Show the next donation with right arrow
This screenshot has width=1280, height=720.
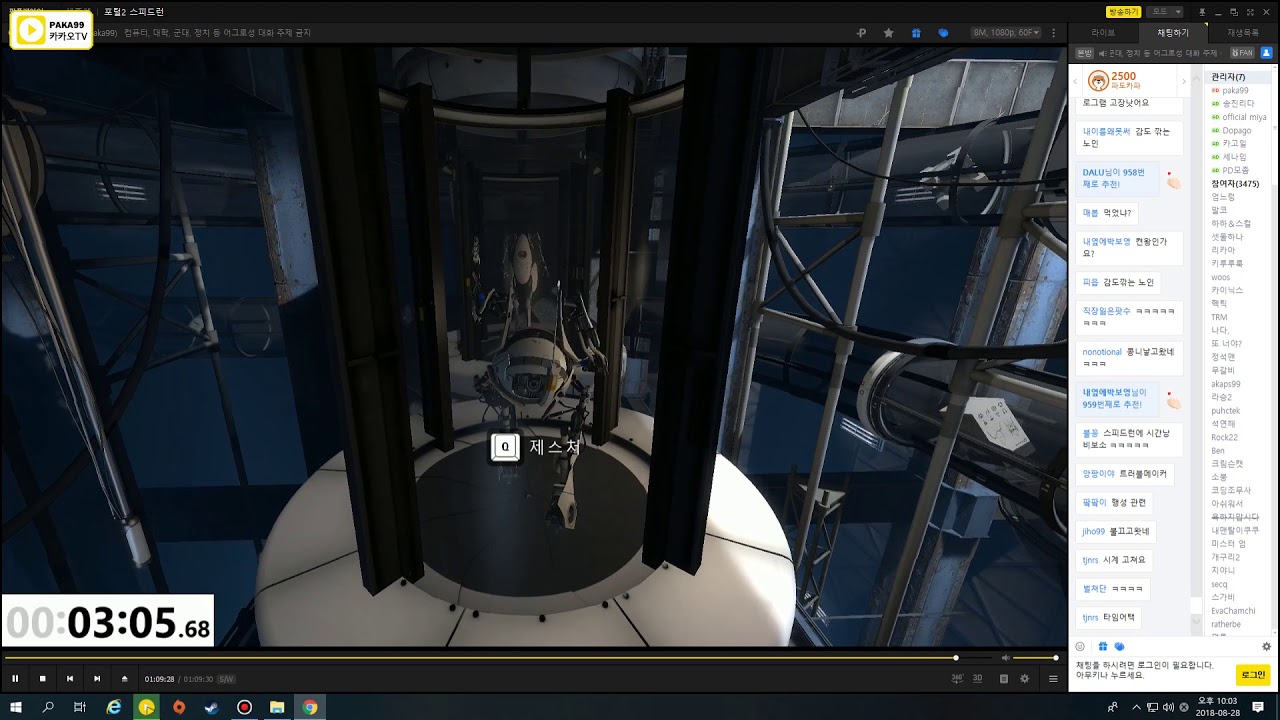point(1183,81)
